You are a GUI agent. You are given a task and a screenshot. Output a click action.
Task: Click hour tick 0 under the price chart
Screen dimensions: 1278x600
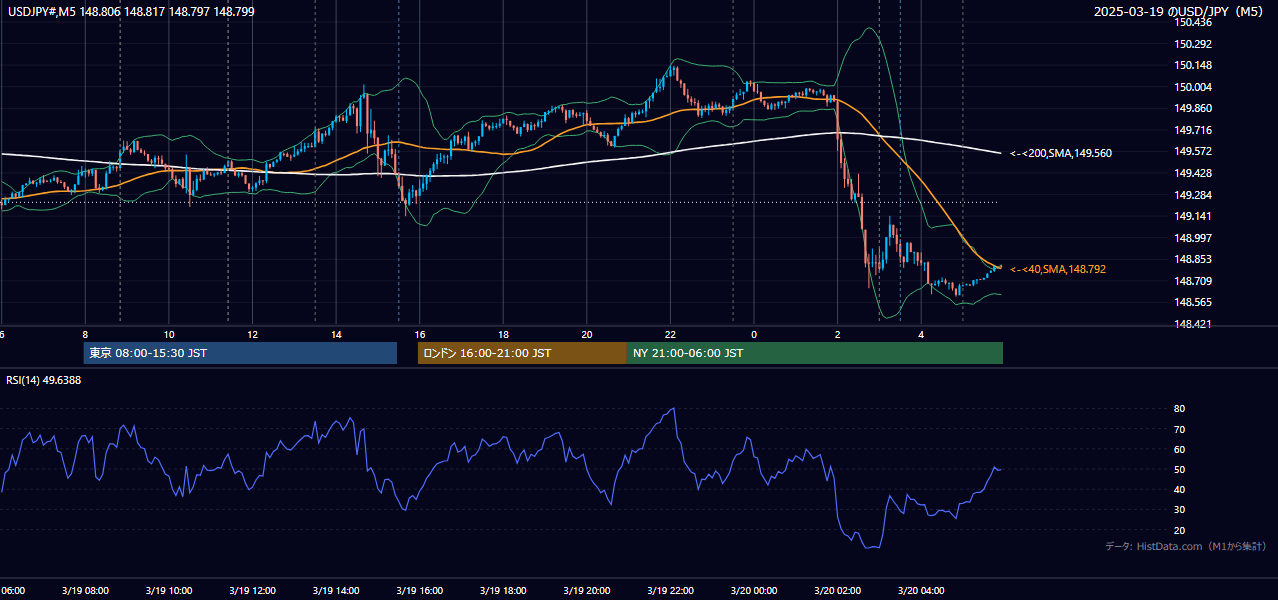[753, 335]
